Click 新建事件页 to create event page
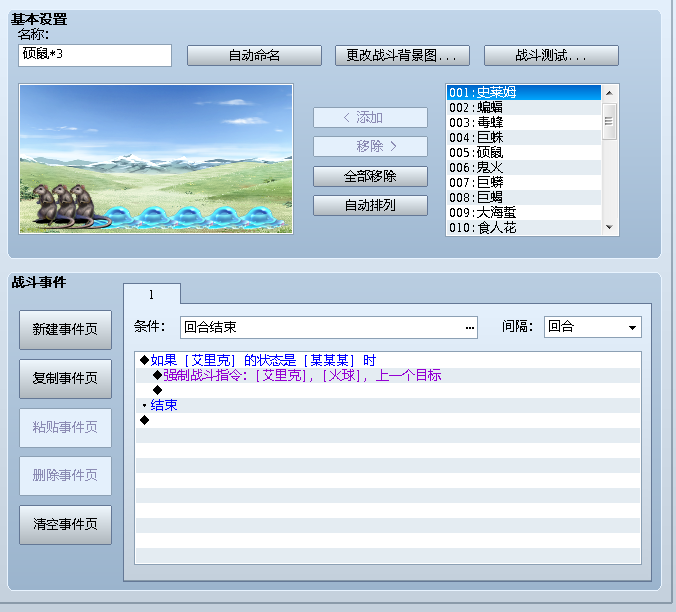Screen dimensions: 676x612 coord(66,330)
